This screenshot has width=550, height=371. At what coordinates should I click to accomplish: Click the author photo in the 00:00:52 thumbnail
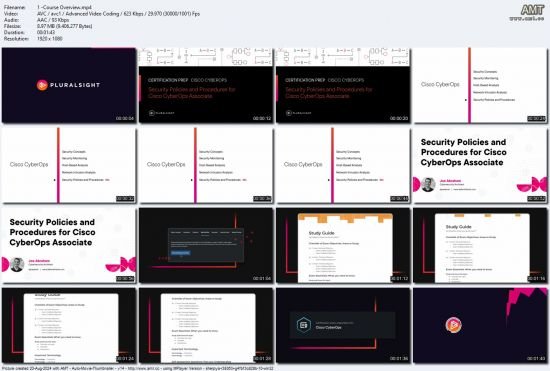click(428, 184)
